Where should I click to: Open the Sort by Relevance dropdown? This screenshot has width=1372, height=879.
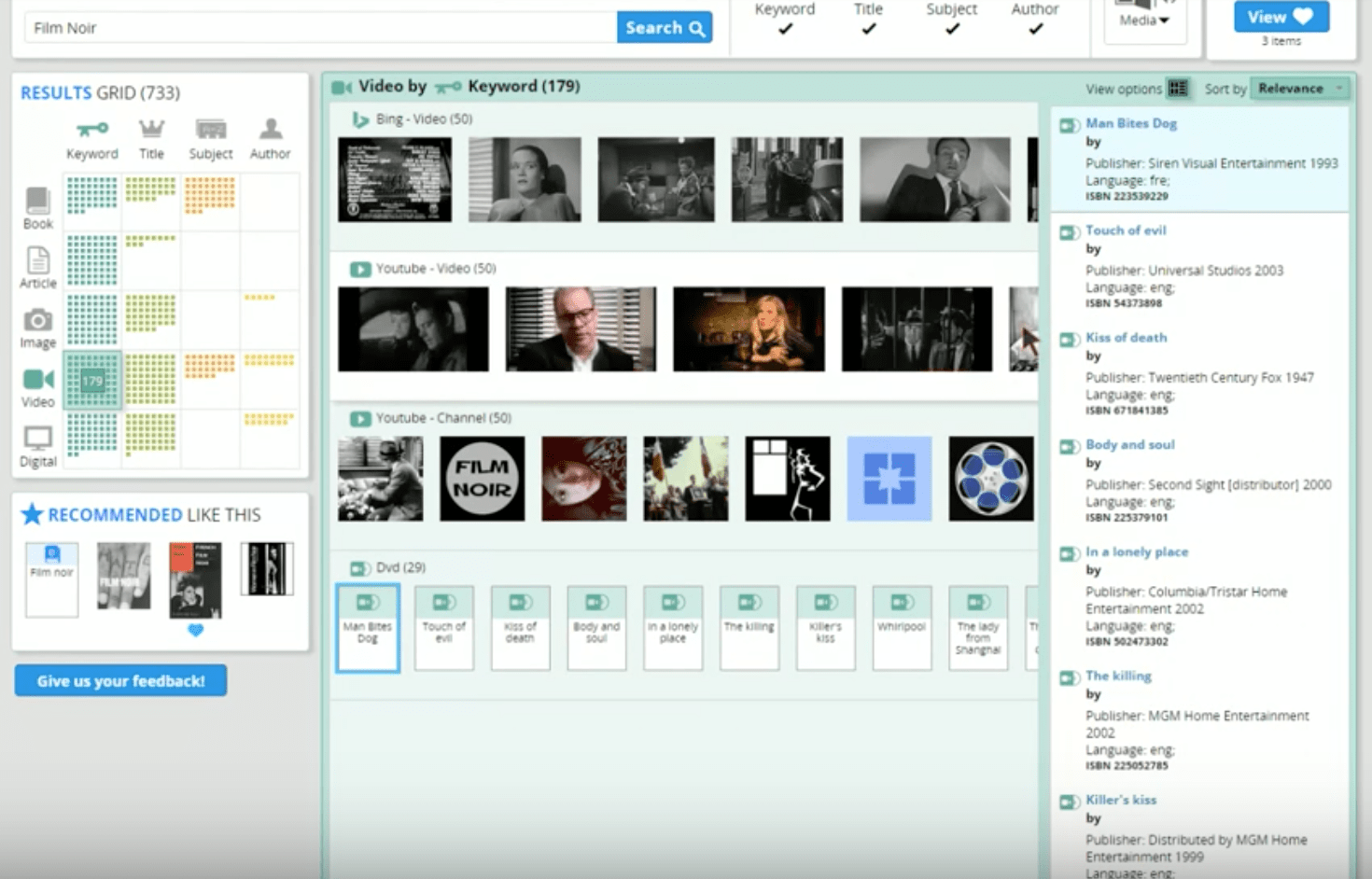pos(1301,89)
